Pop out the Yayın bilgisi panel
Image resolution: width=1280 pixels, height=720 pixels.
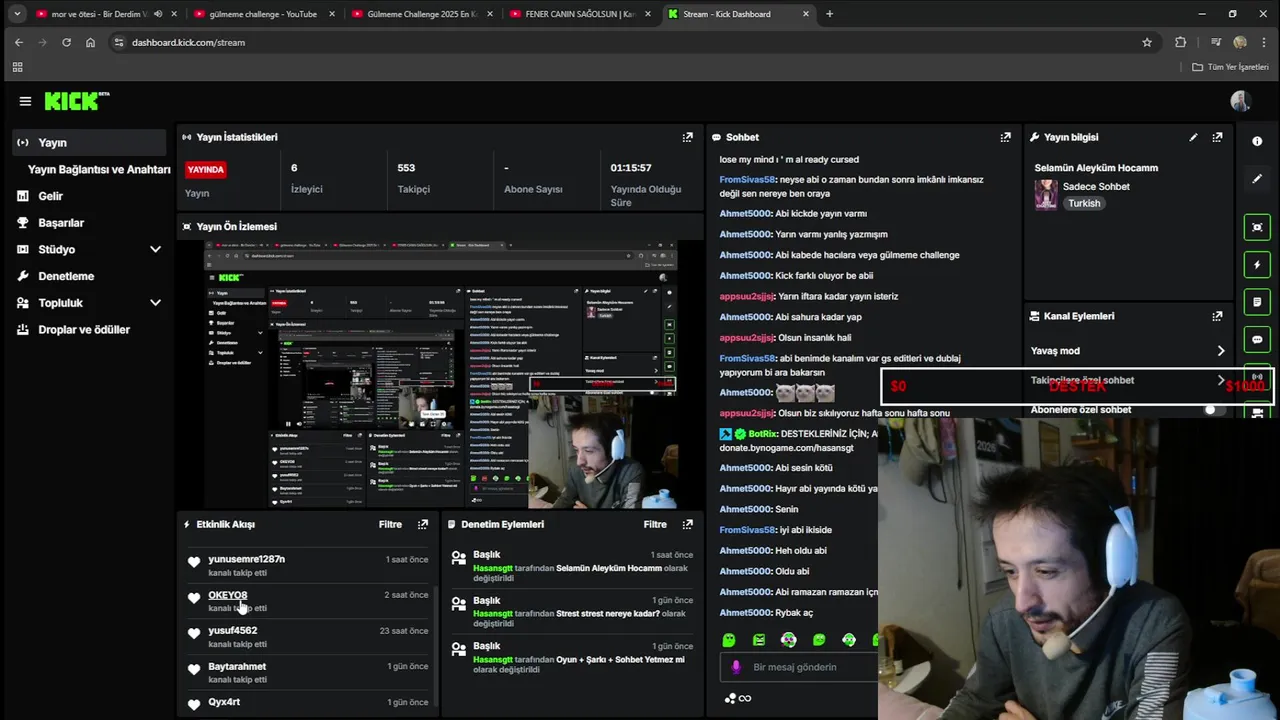(1217, 137)
